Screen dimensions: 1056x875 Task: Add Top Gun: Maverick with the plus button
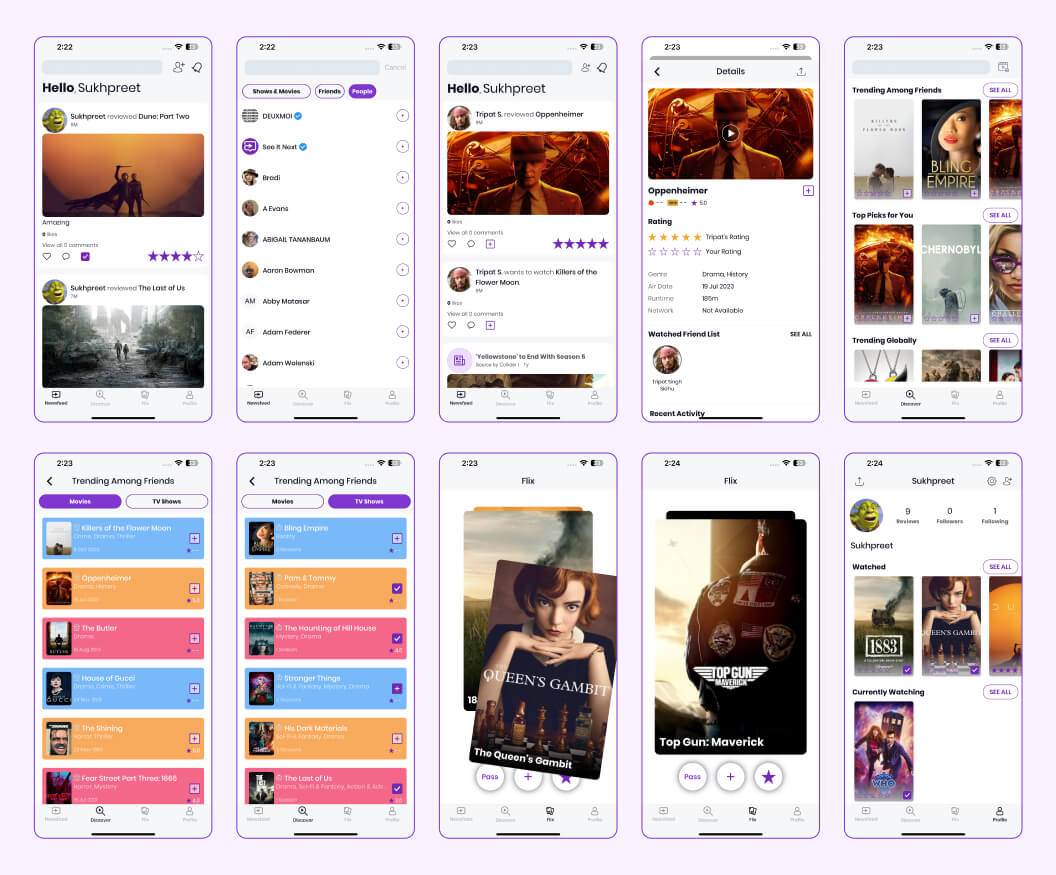730,777
